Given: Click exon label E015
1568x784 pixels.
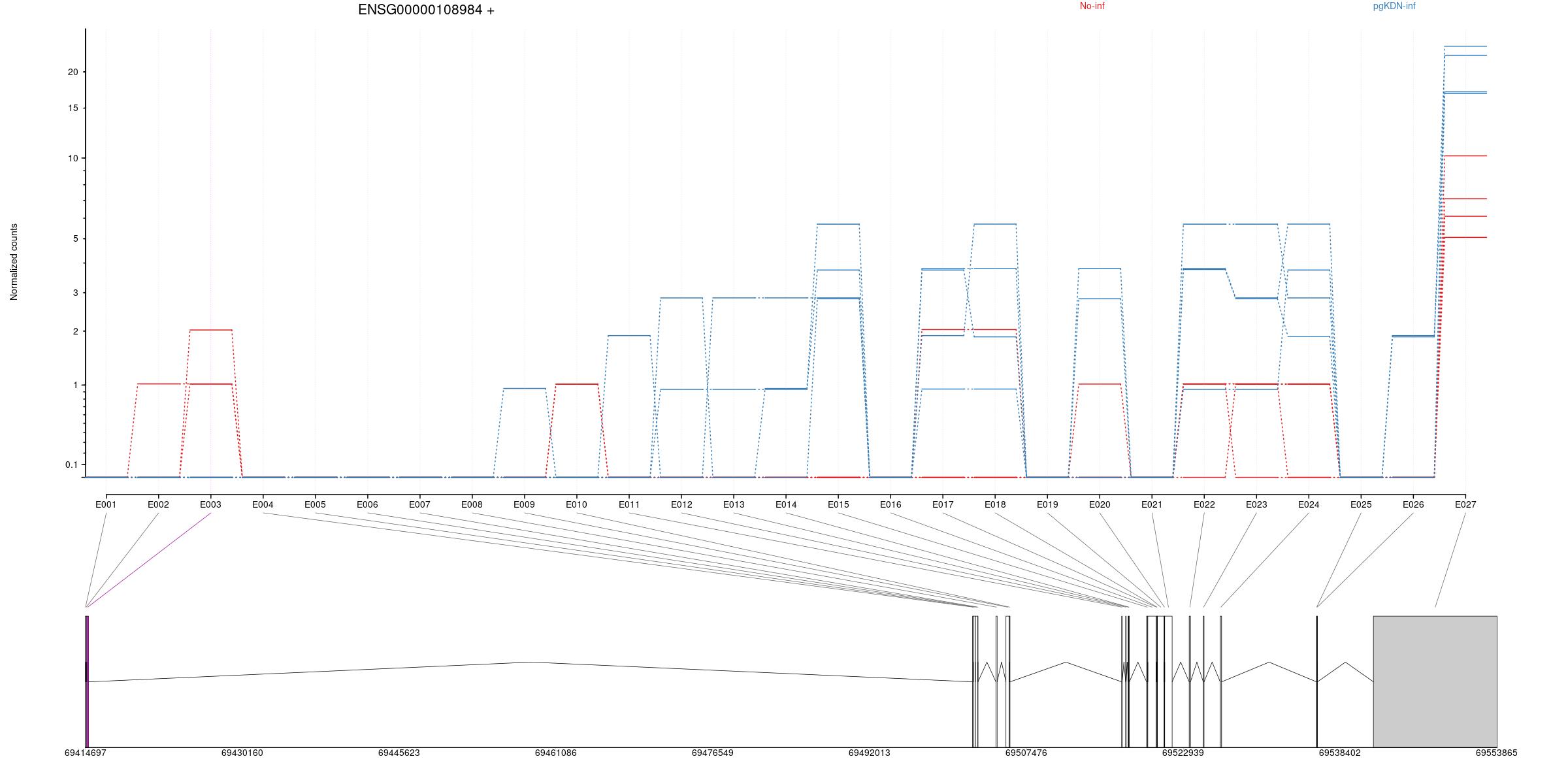Looking at the screenshot, I should tap(838, 504).
